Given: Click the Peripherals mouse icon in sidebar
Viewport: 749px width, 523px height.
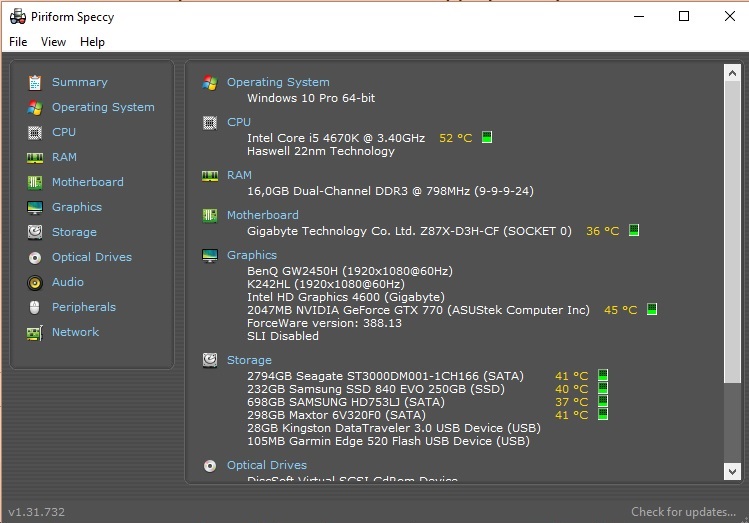Looking at the screenshot, I should pos(35,307).
